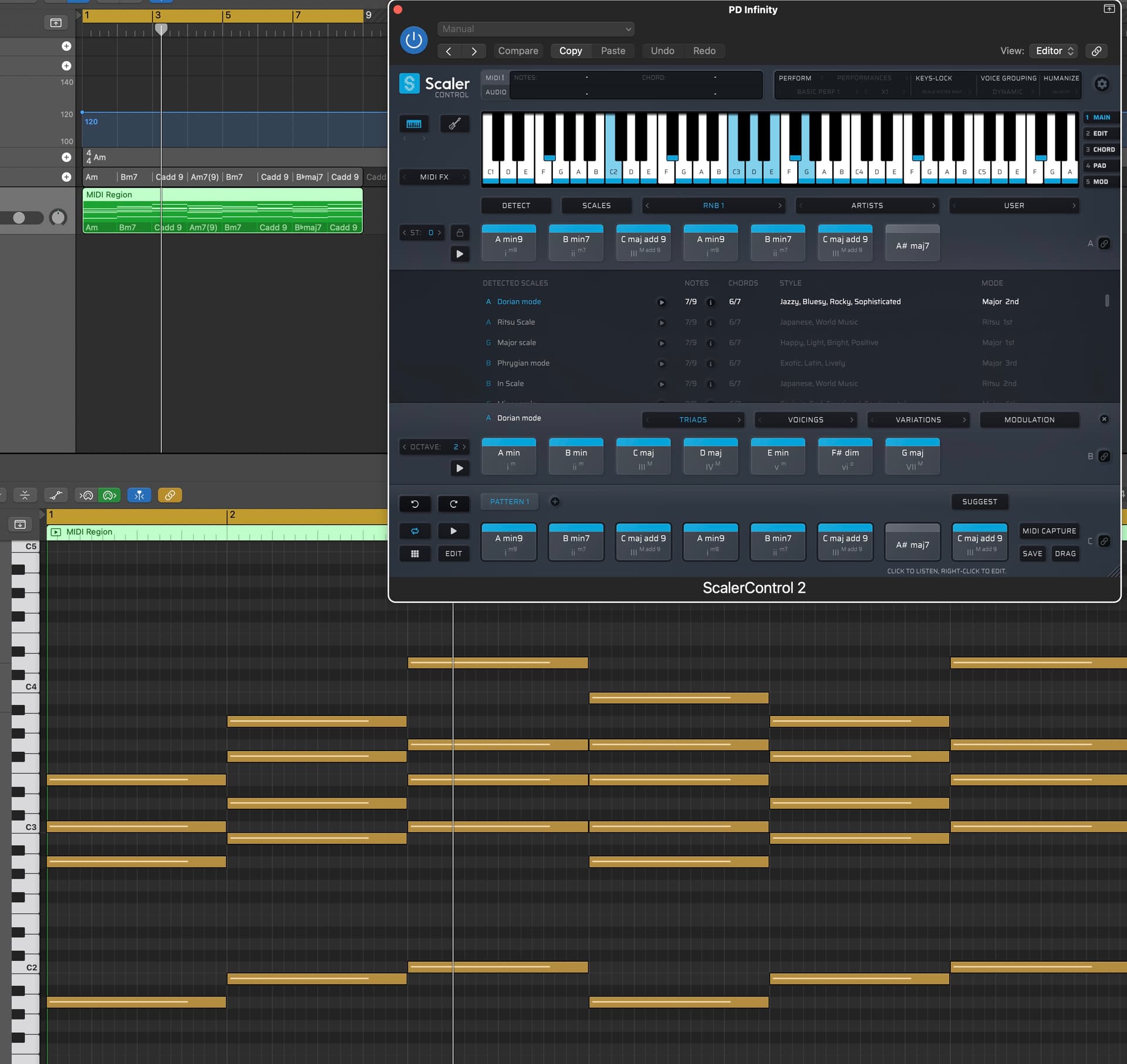Toggle the piano roll MIDI link button

(x=170, y=495)
